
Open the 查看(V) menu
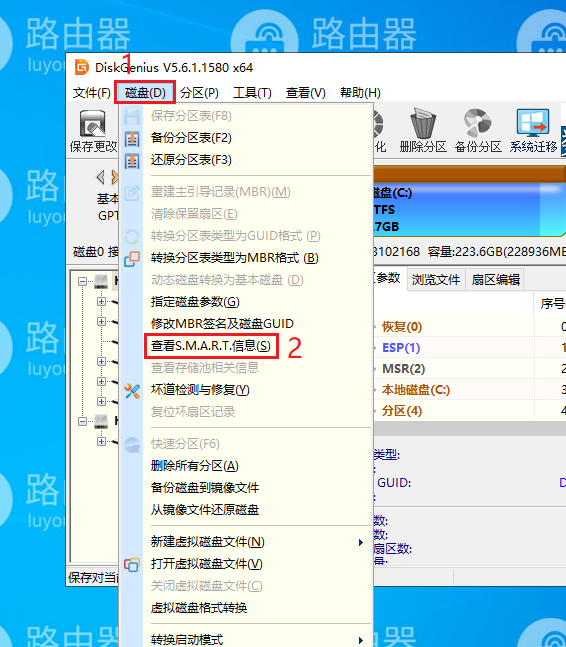(306, 92)
